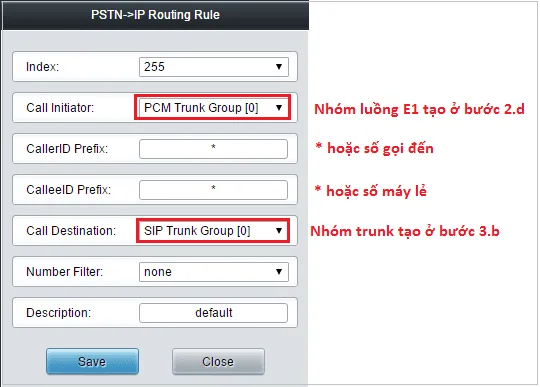The image size is (540, 387).
Task: Open the Call Destination dropdown
Action: click(x=214, y=231)
